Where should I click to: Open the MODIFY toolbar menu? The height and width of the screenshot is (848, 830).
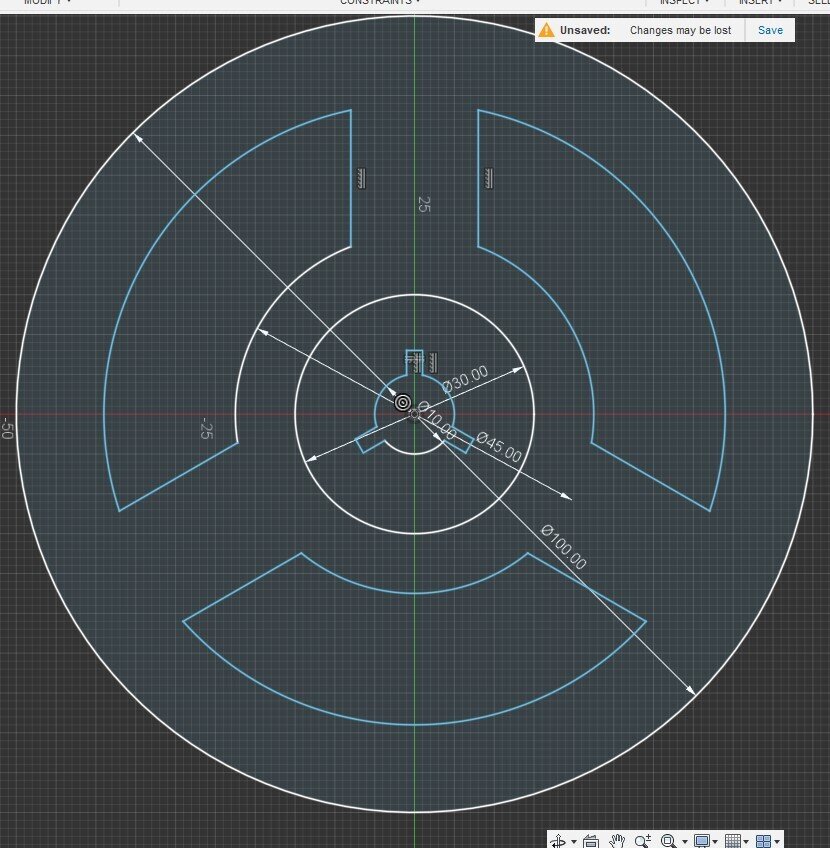pyautogui.click(x=47, y=2)
